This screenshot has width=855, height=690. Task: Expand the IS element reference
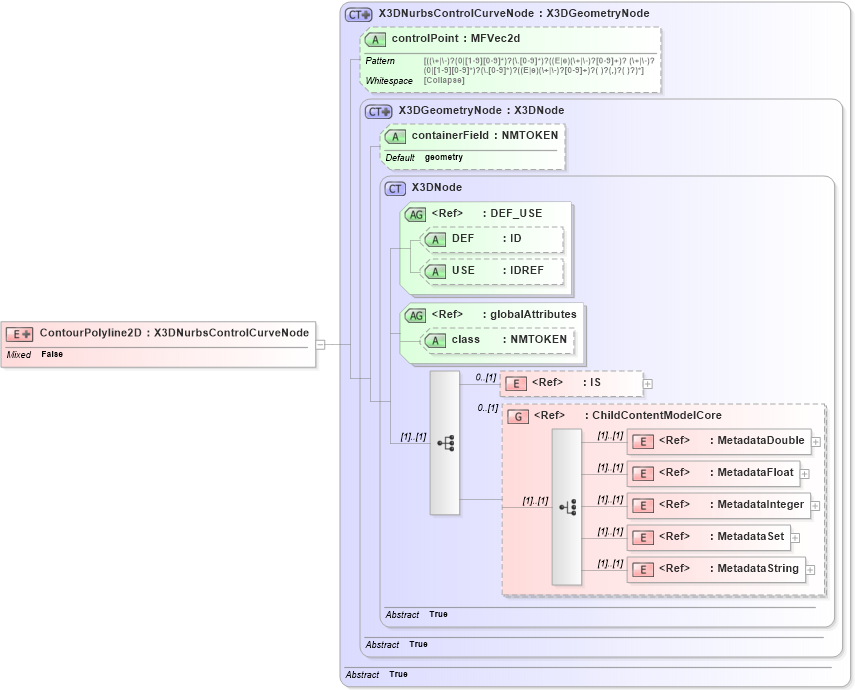(647, 384)
